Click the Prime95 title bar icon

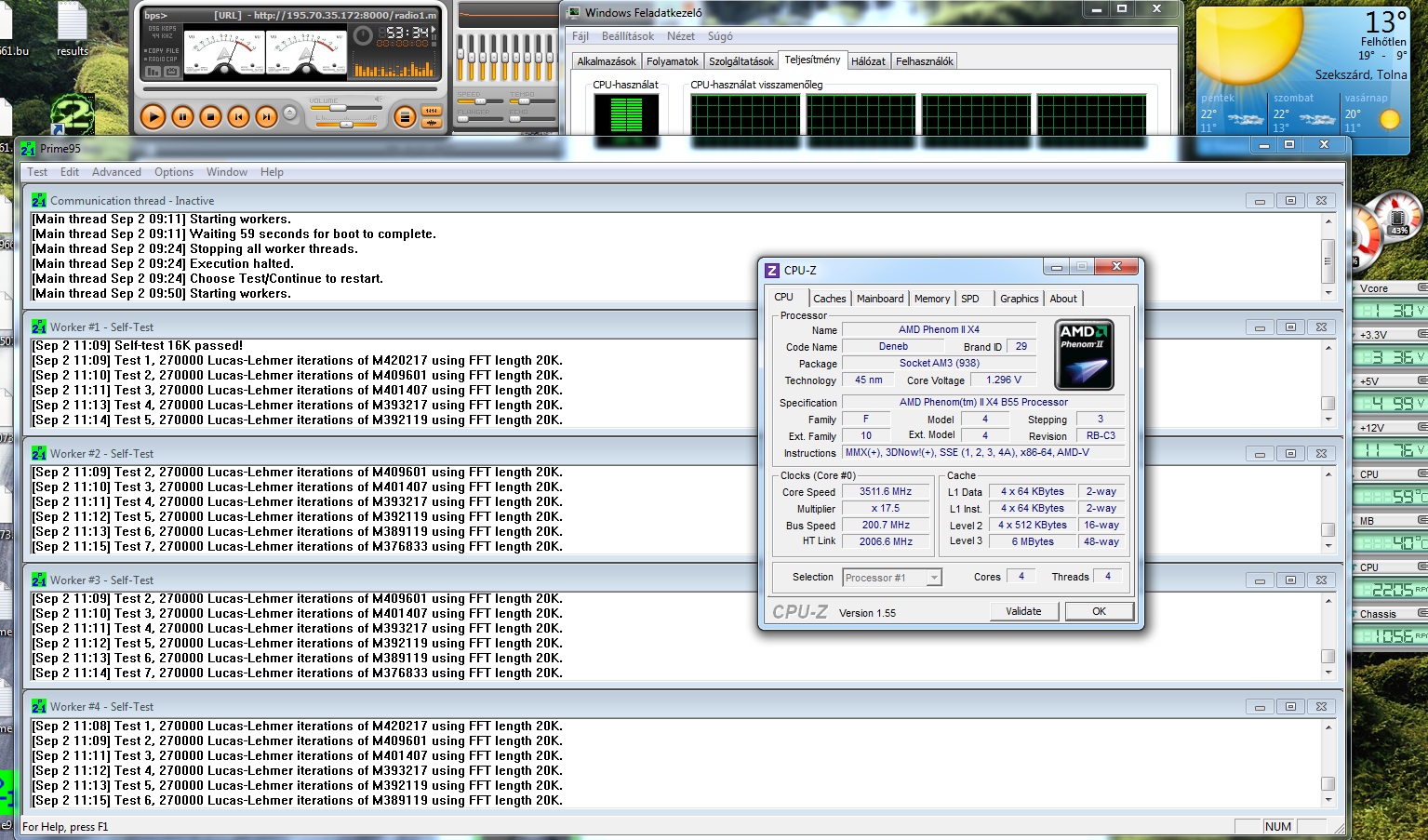[x=28, y=149]
